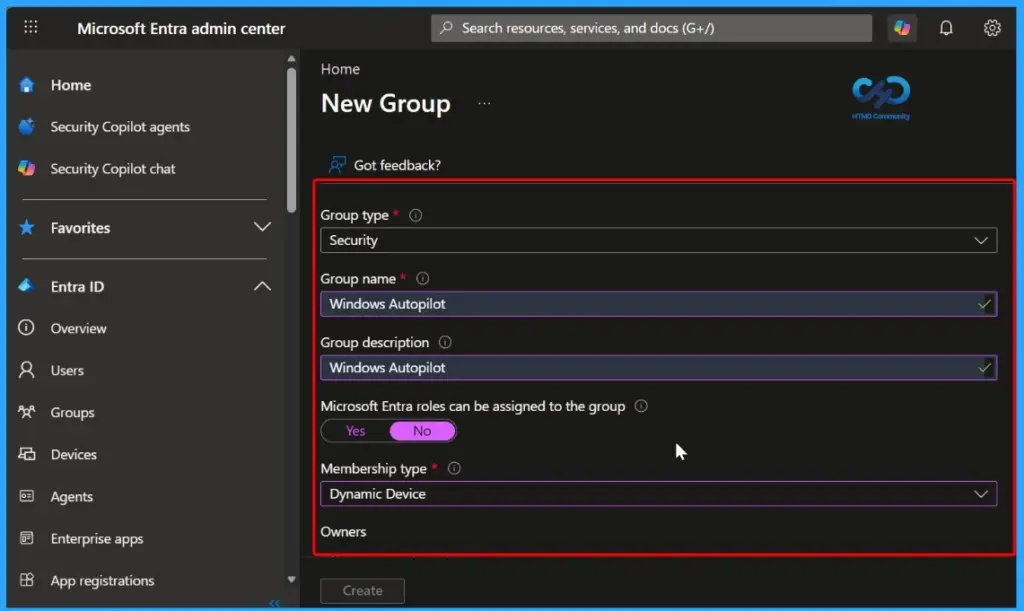Click Microsoft Entra admin center title
1024x611 pixels.
coord(181,28)
